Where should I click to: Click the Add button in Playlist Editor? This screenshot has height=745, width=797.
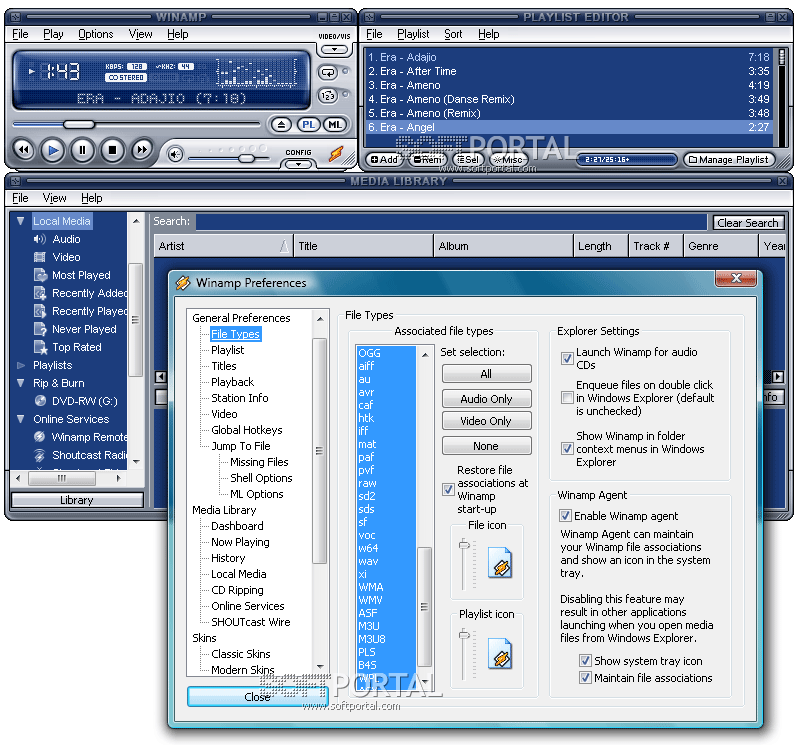[x=384, y=160]
